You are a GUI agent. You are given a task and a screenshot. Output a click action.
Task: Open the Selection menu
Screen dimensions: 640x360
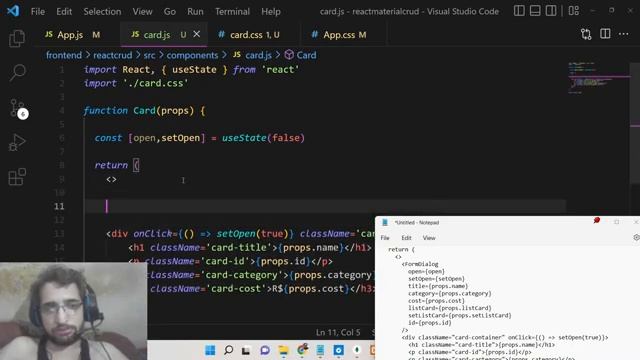102,11
